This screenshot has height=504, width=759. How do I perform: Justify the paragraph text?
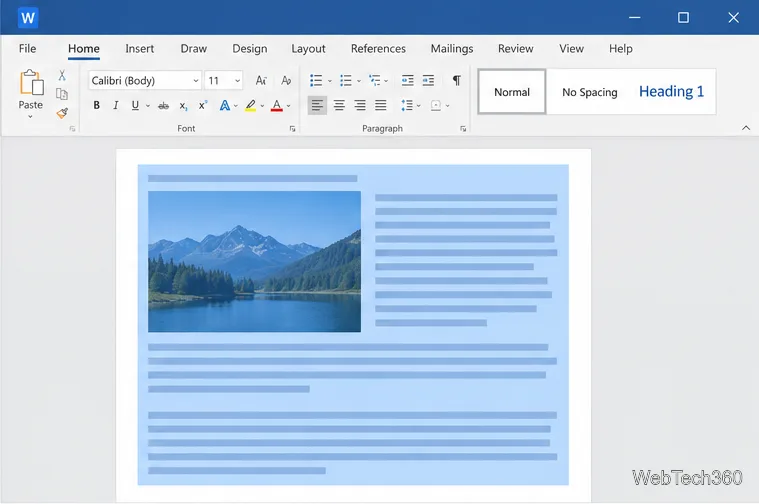(x=380, y=105)
